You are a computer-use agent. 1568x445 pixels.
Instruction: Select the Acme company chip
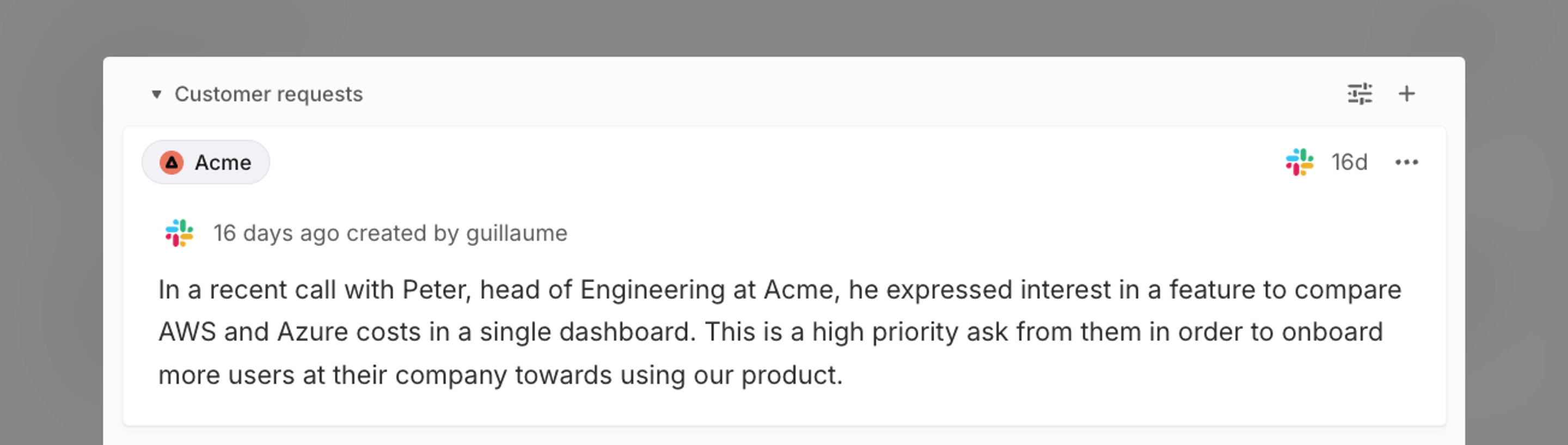point(206,162)
